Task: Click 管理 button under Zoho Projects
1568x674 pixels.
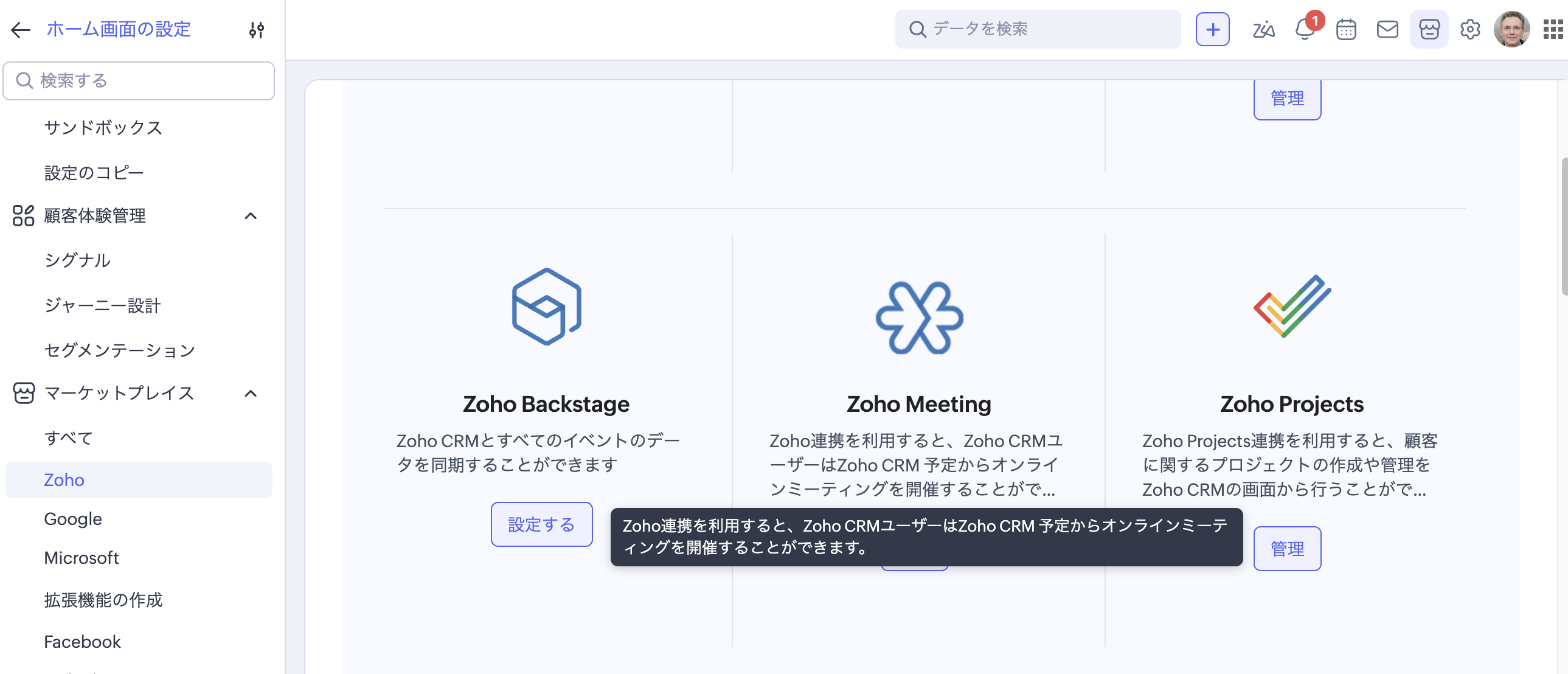Action: tap(1288, 549)
